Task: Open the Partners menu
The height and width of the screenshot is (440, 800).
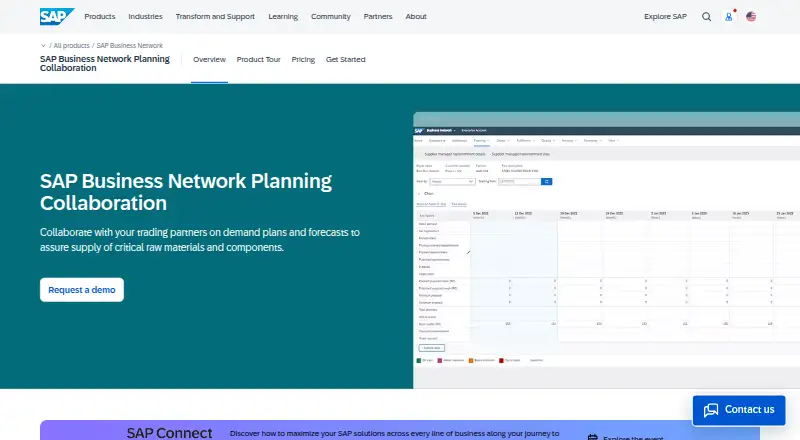Action: (x=378, y=16)
